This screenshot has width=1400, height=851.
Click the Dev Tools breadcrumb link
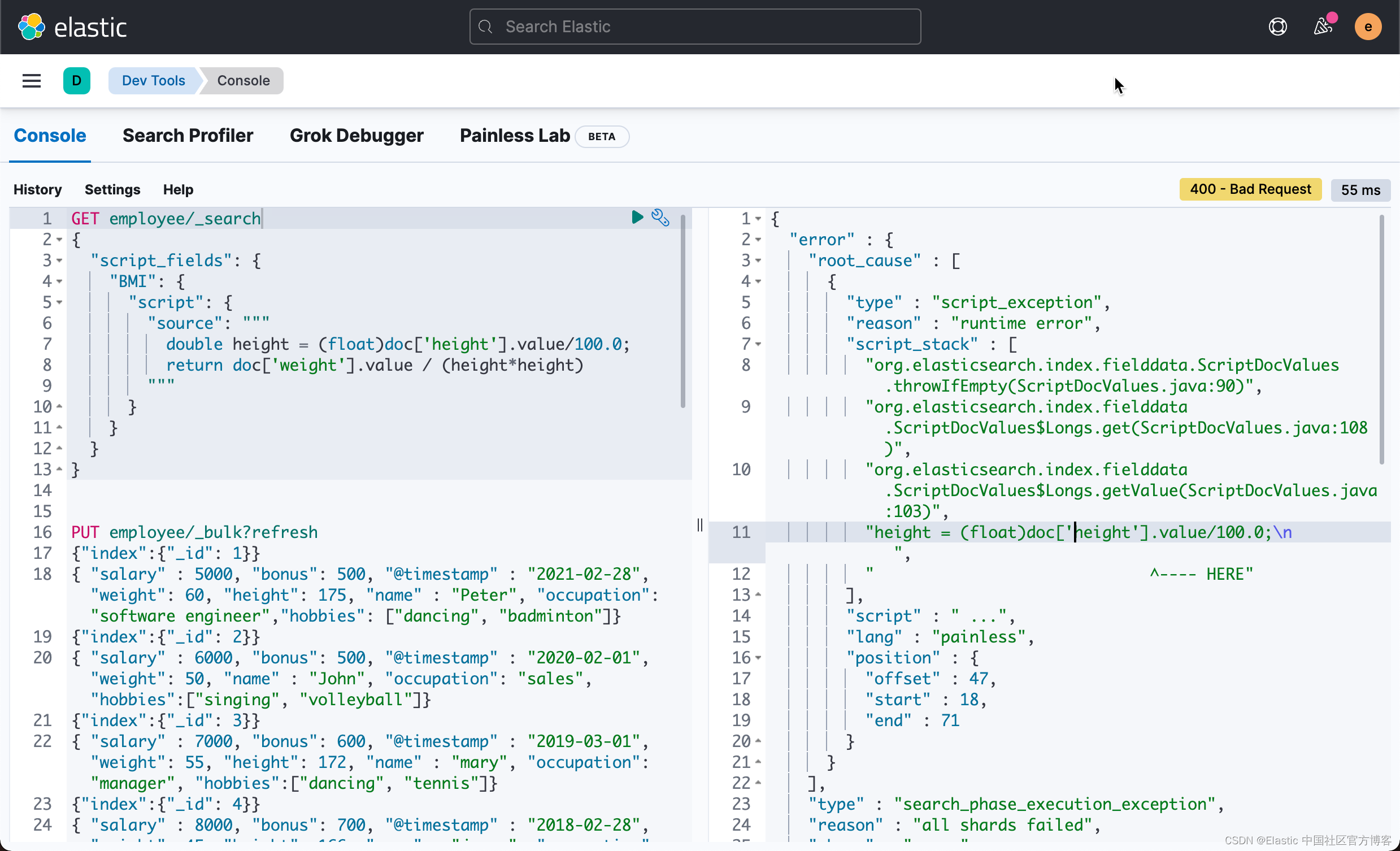(153, 80)
